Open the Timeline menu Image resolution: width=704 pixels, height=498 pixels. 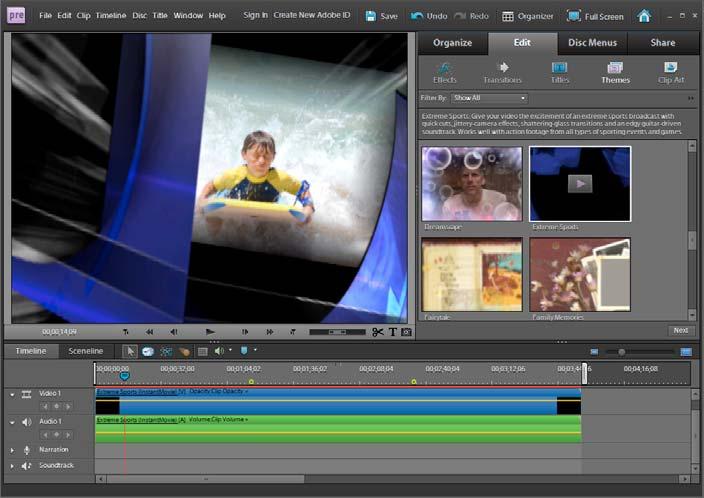pyautogui.click(x=111, y=15)
